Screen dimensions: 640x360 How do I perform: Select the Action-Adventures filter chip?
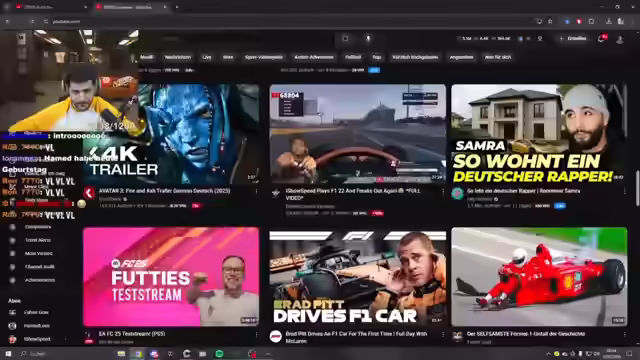point(314,57)
